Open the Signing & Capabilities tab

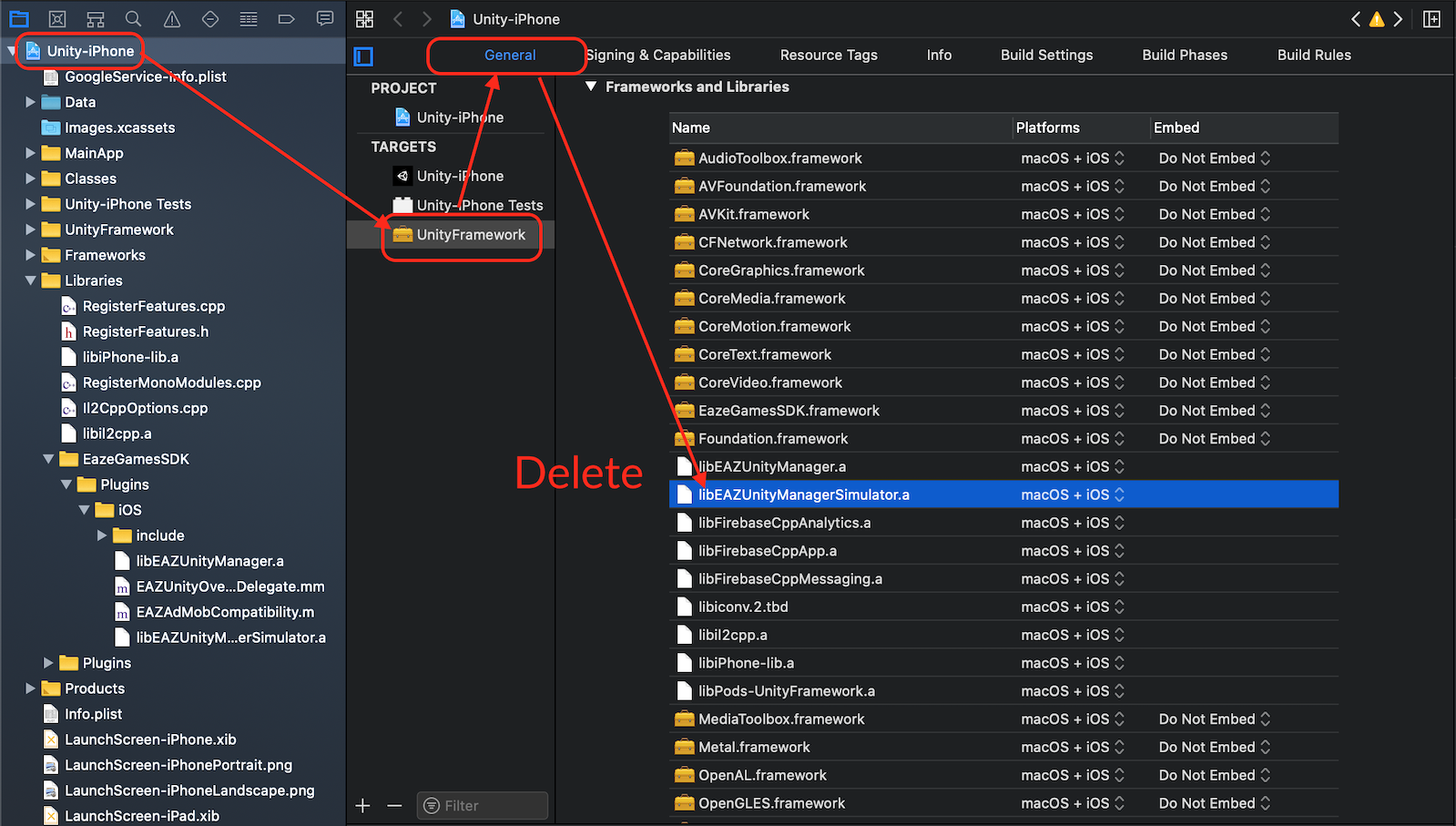coord(658,55)
